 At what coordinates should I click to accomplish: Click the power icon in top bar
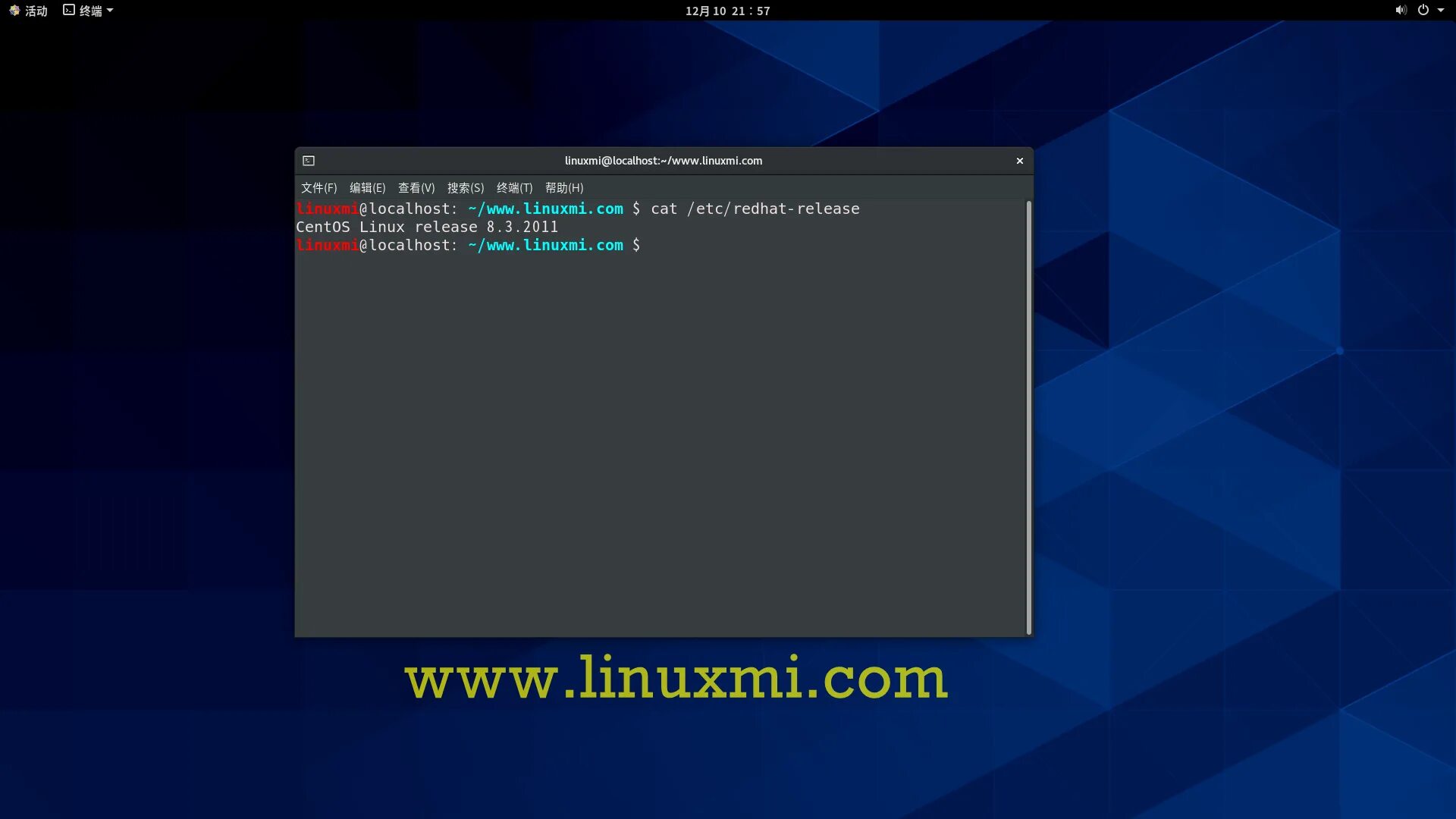[x=1423, y=10]
